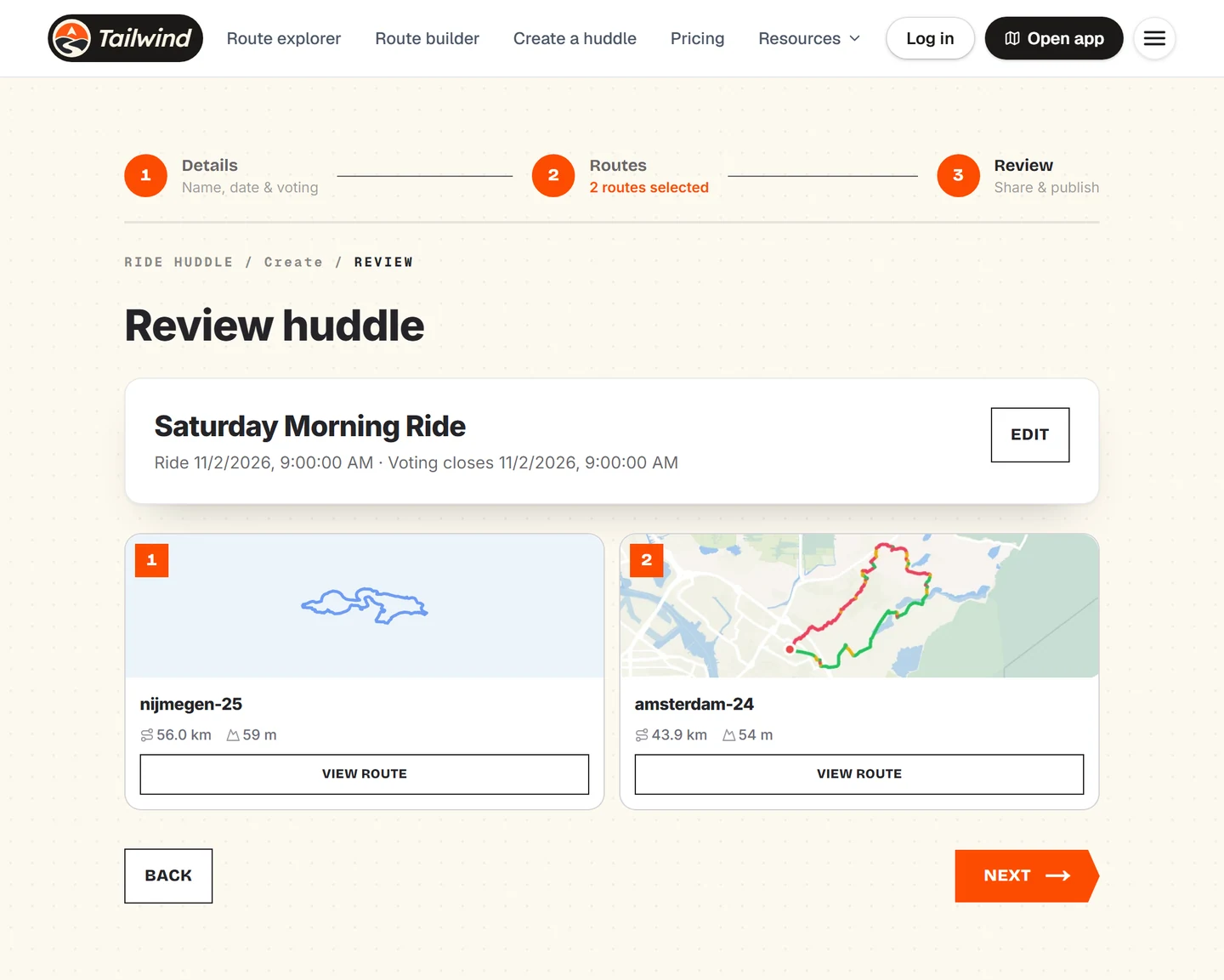The height and width of the screenshot is (980, 1224).
Task: Click the Tailwind logo
Action: [125, 38]
